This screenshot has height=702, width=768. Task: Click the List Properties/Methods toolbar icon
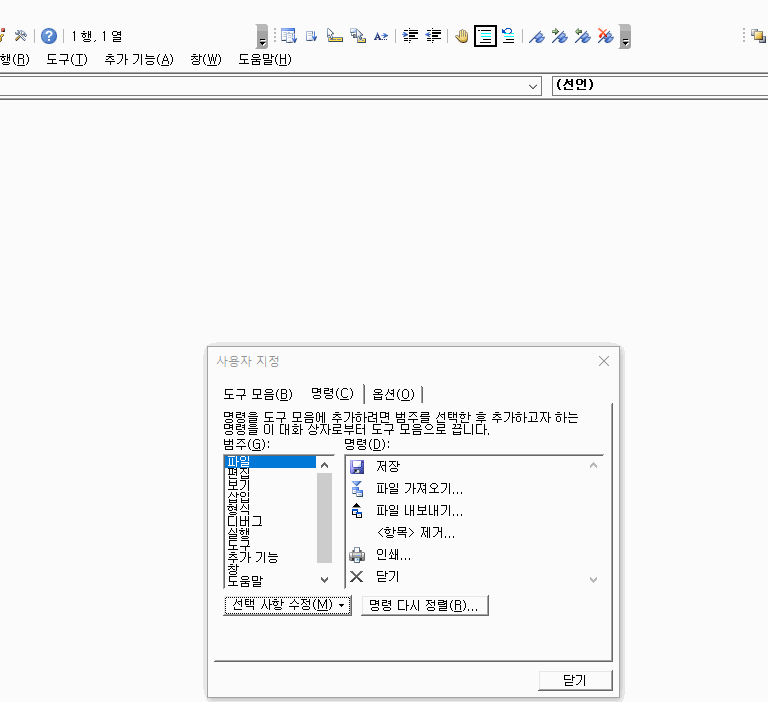(x=289, y=36)
